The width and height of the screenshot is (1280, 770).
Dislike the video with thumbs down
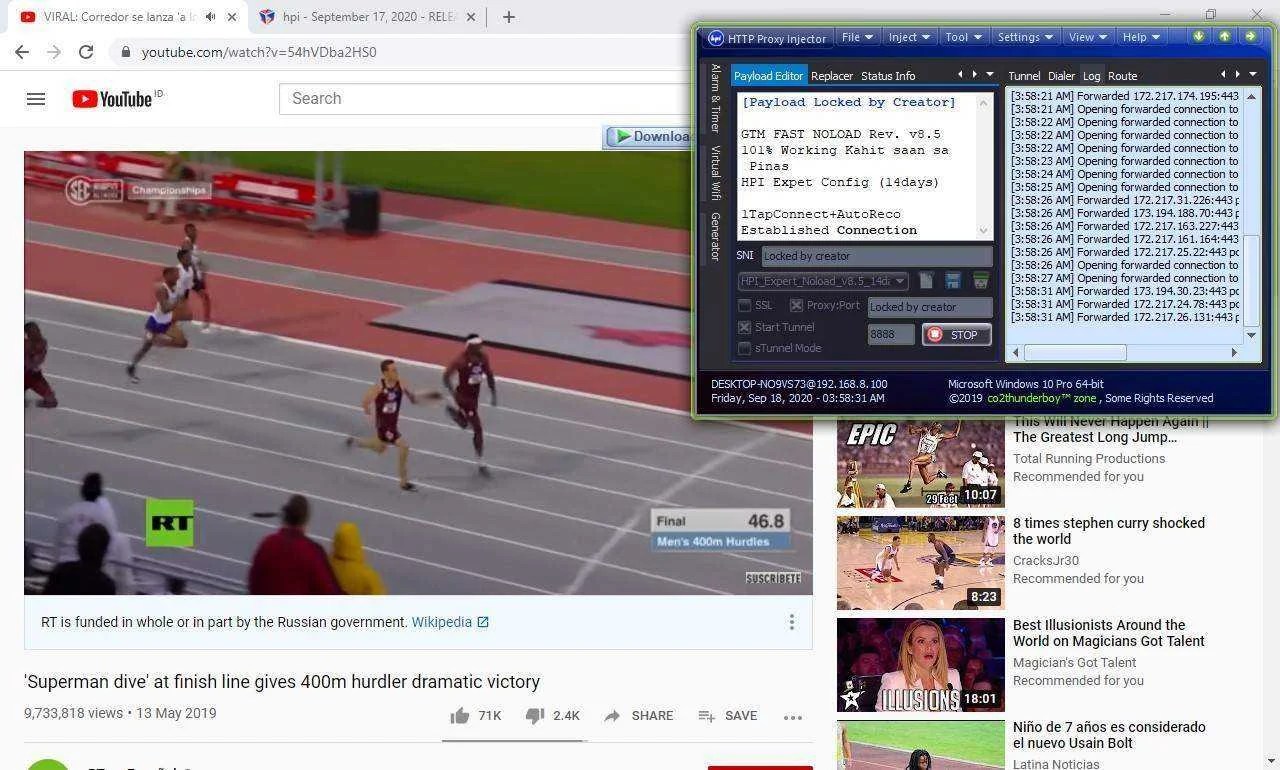535,716
